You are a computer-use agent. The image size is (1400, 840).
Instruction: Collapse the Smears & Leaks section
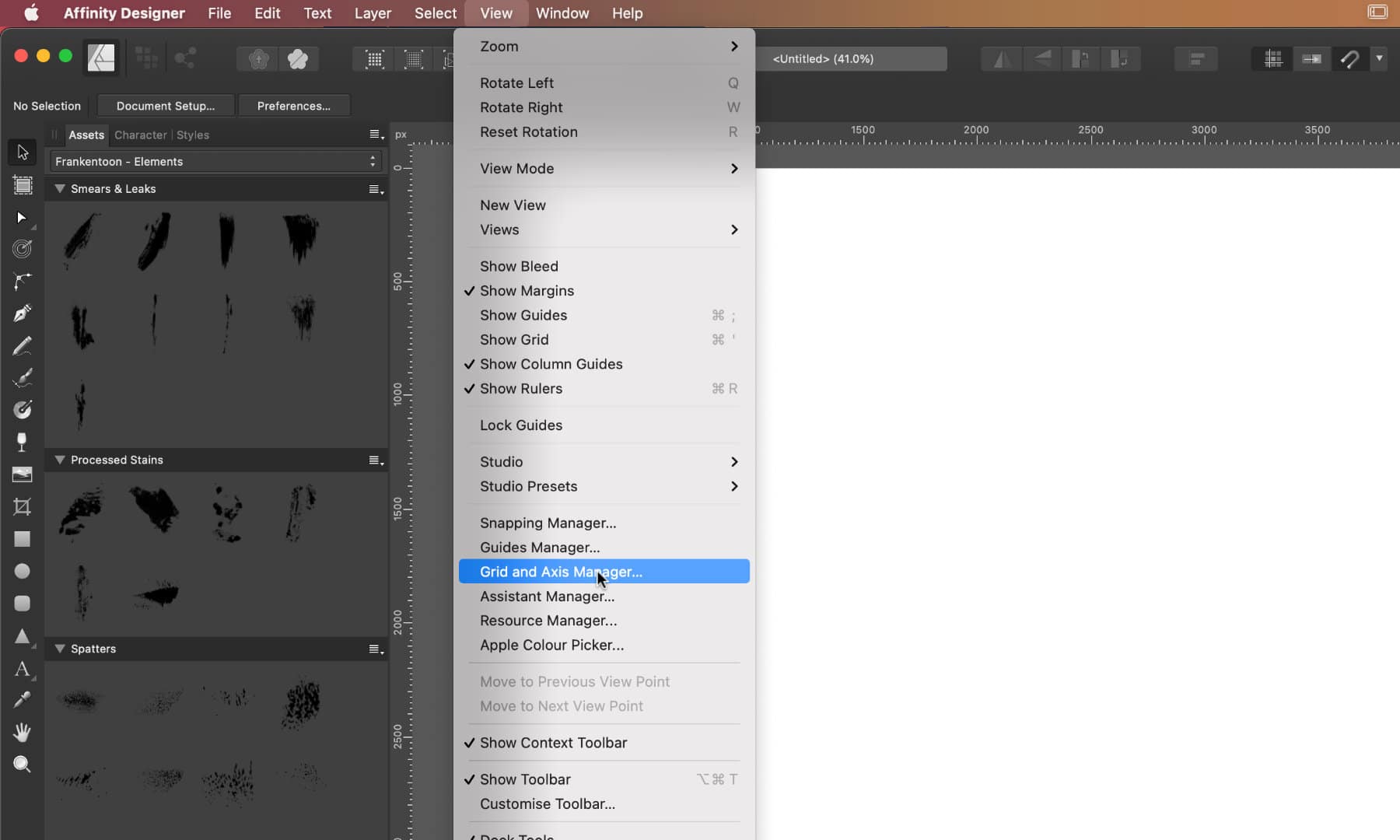[x=61, y=188]
